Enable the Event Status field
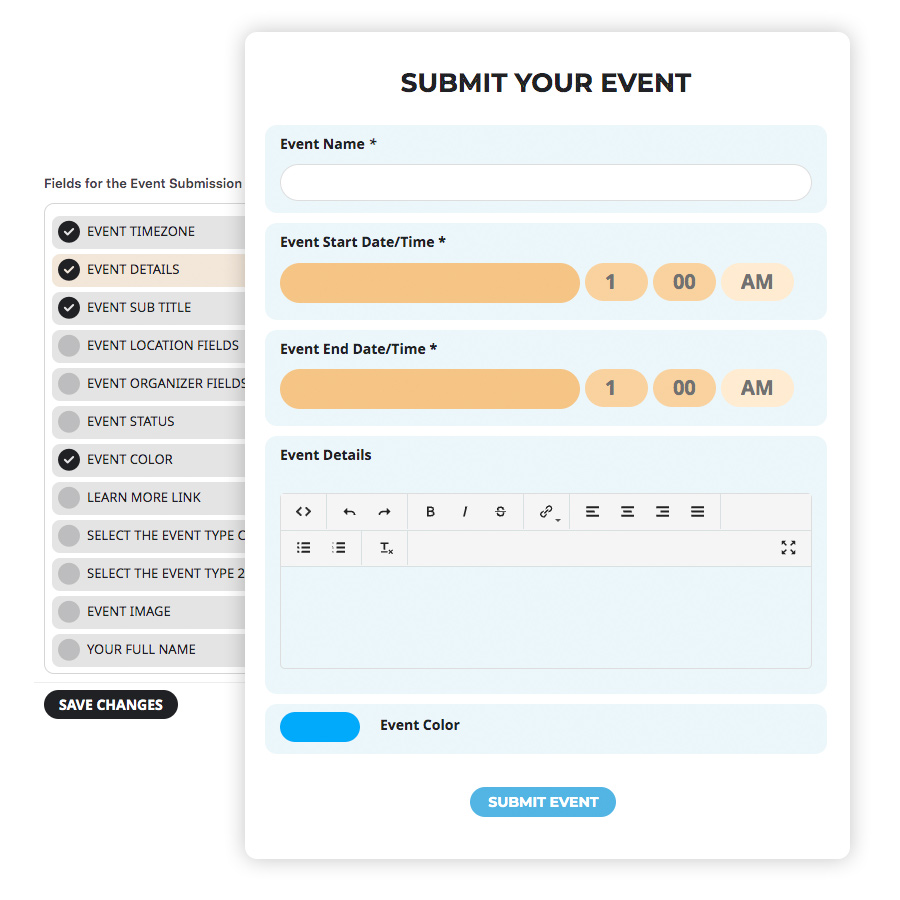The image size is (900, 900). pyautogui.click(x=69, y=422)
